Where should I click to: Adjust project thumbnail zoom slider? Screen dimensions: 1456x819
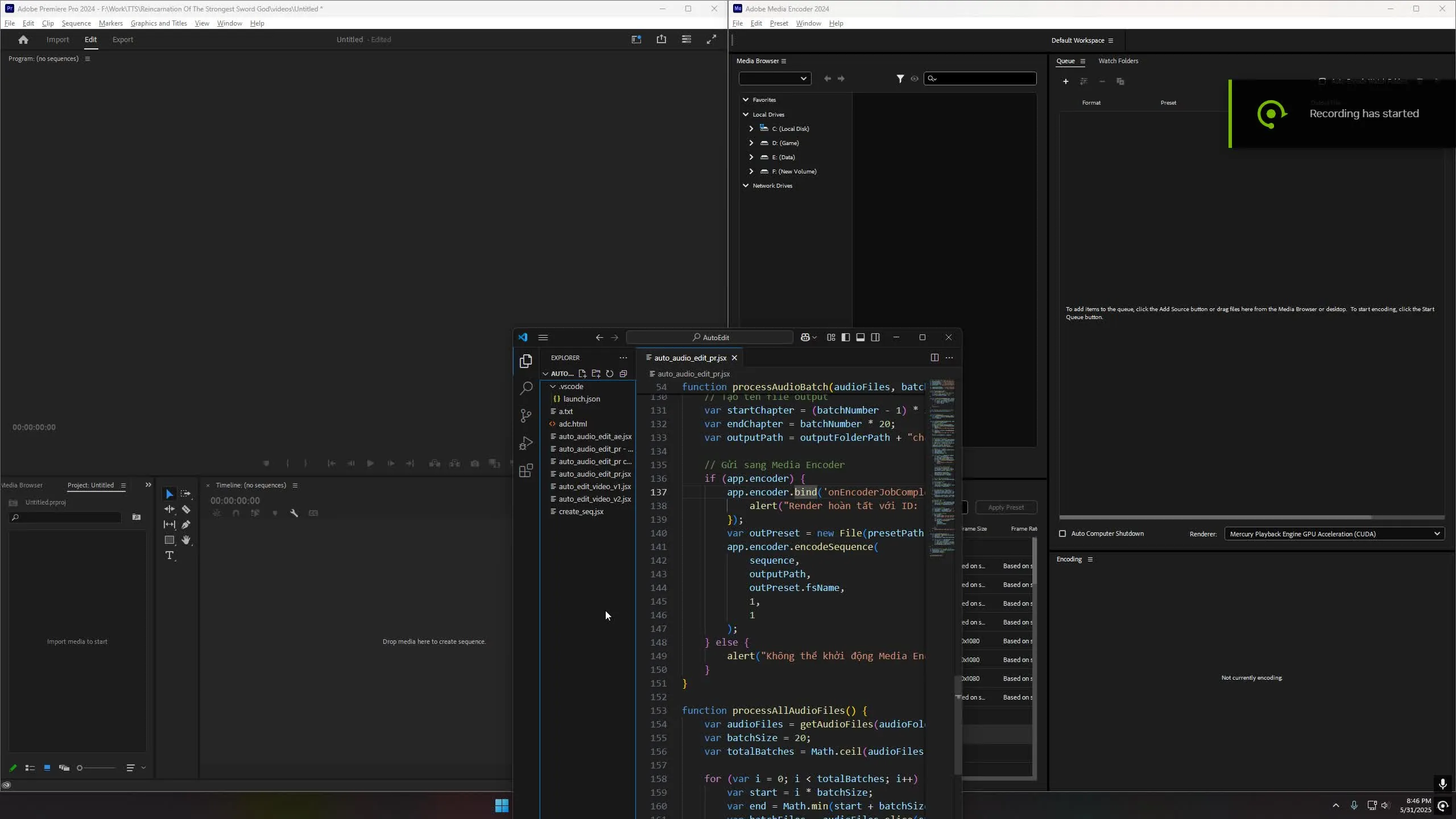click(97, 768)
